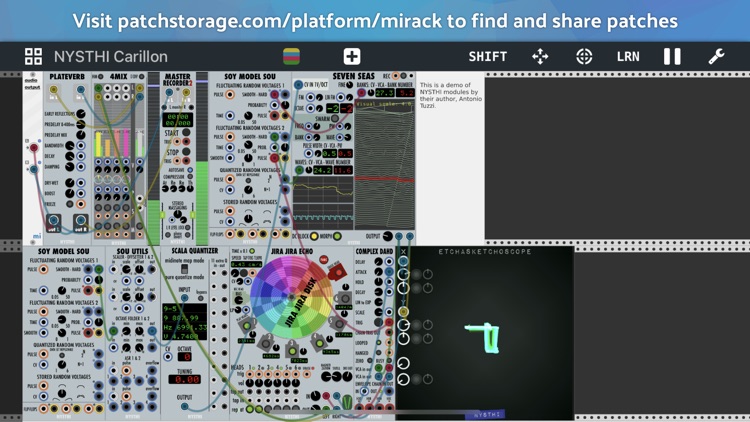Click the Plateverb Dry/Wet knob
The width and height of the screenshot is (750, 422).
click(70, 183)
